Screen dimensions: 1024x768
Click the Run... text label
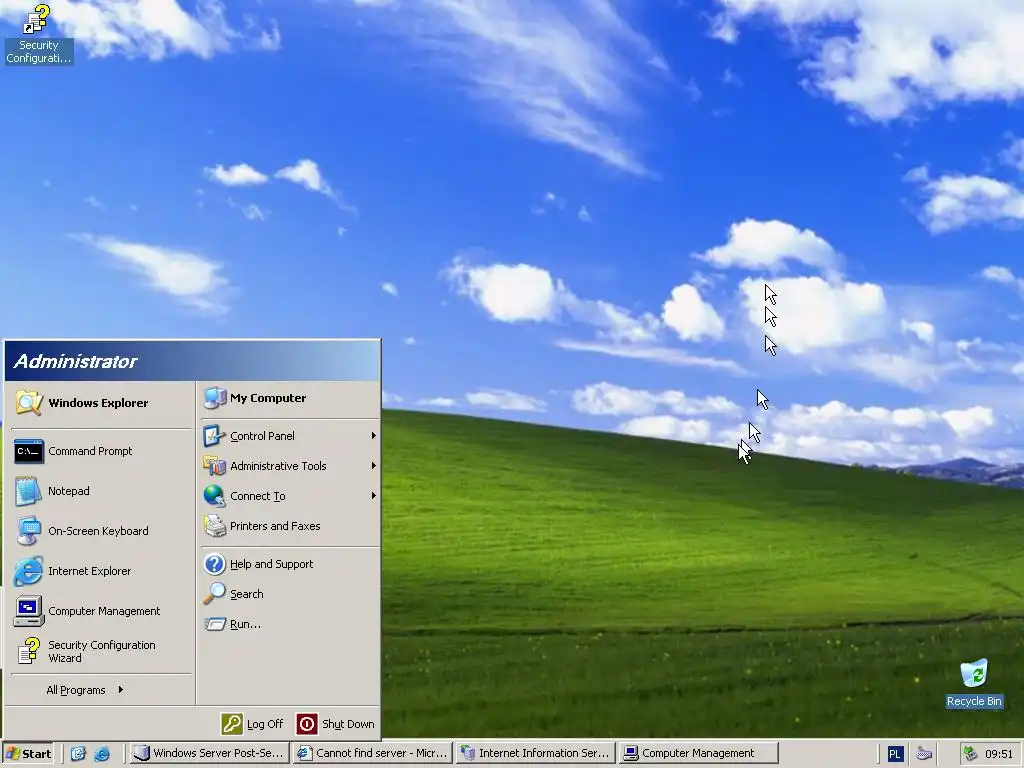[245, 624]
